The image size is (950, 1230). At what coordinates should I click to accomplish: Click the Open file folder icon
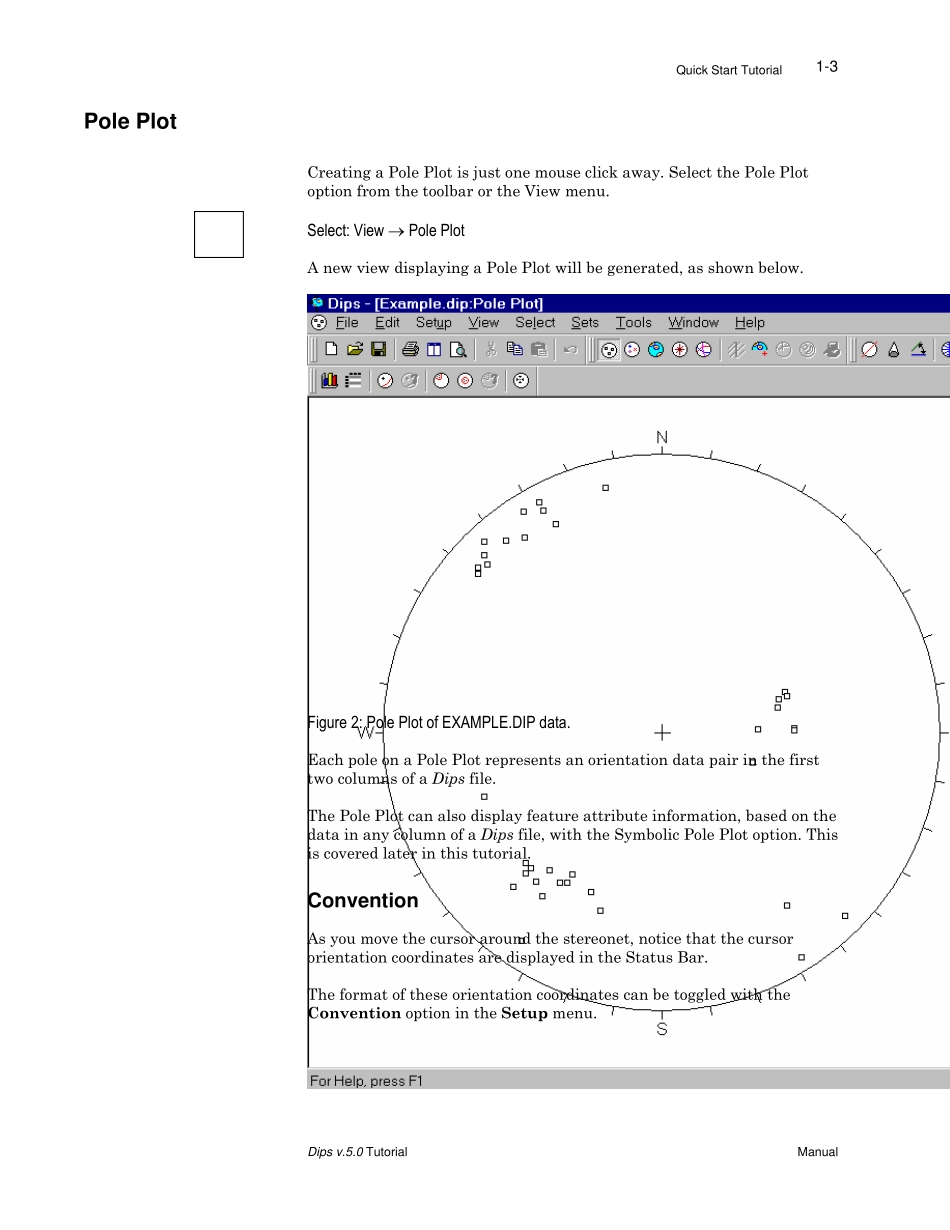coord(355,349)
